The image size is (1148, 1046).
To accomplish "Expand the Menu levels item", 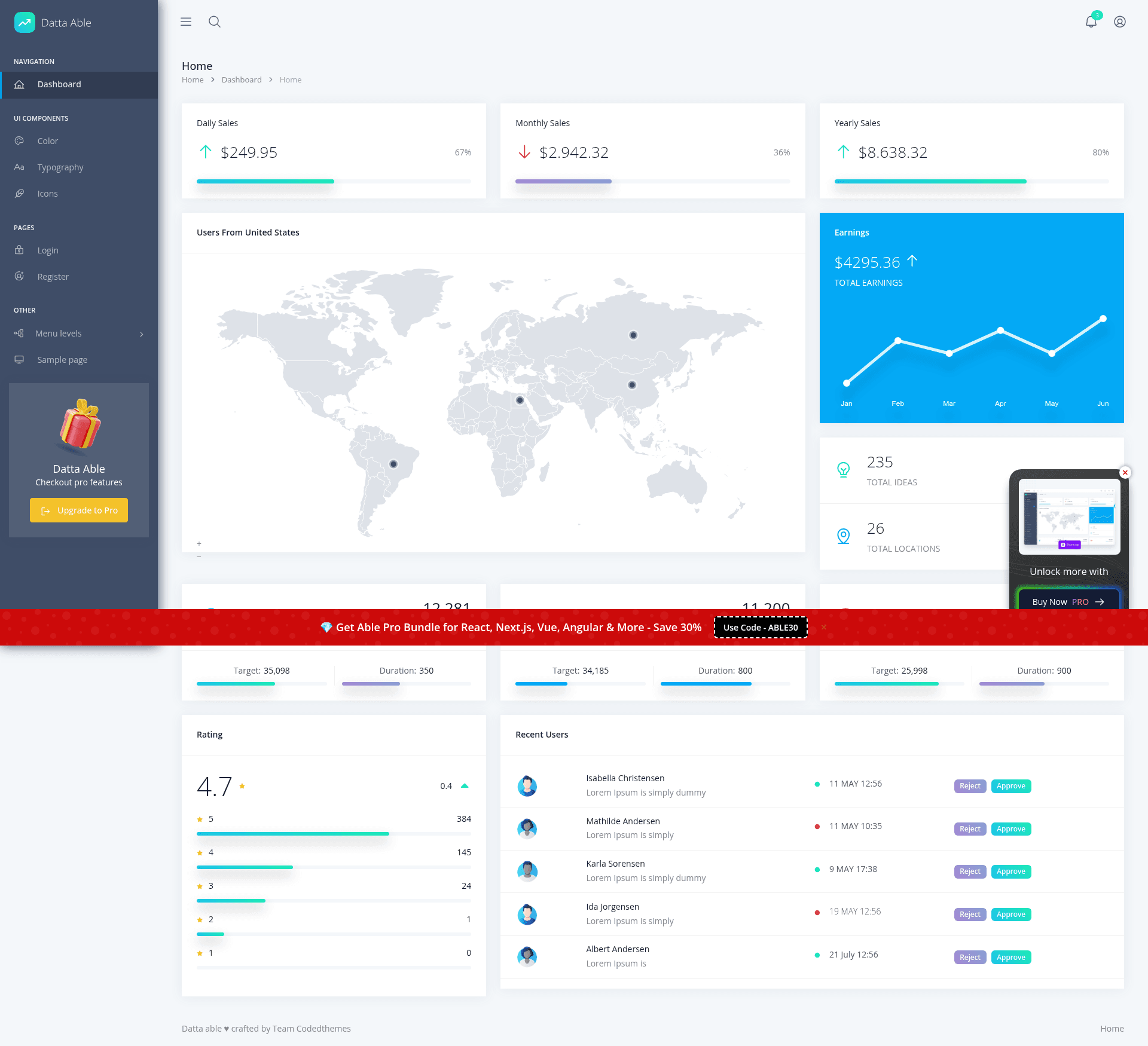I will (x=79, y=334).
